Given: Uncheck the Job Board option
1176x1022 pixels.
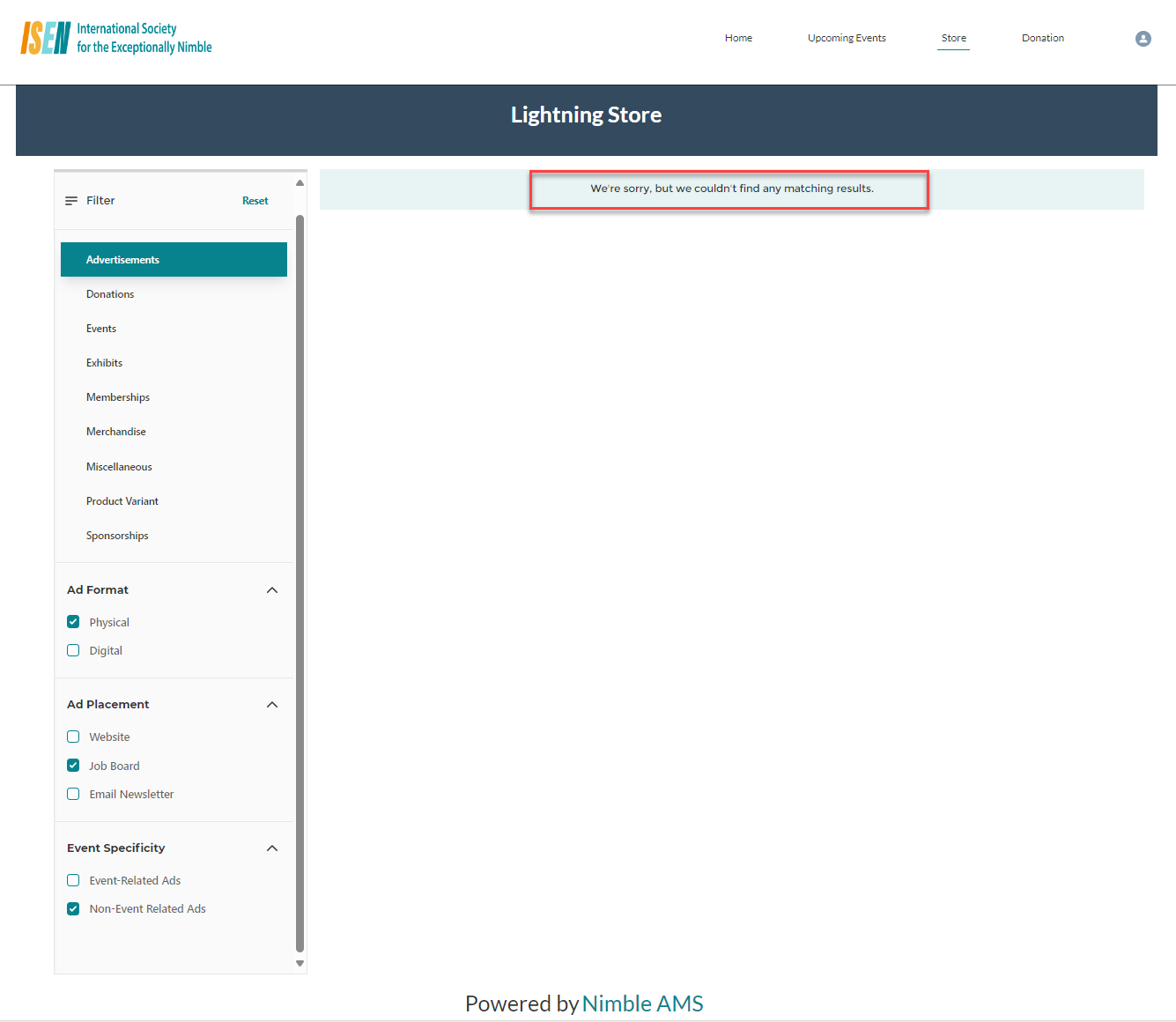Looking at the screenshot, I should (x=73, y=765).
